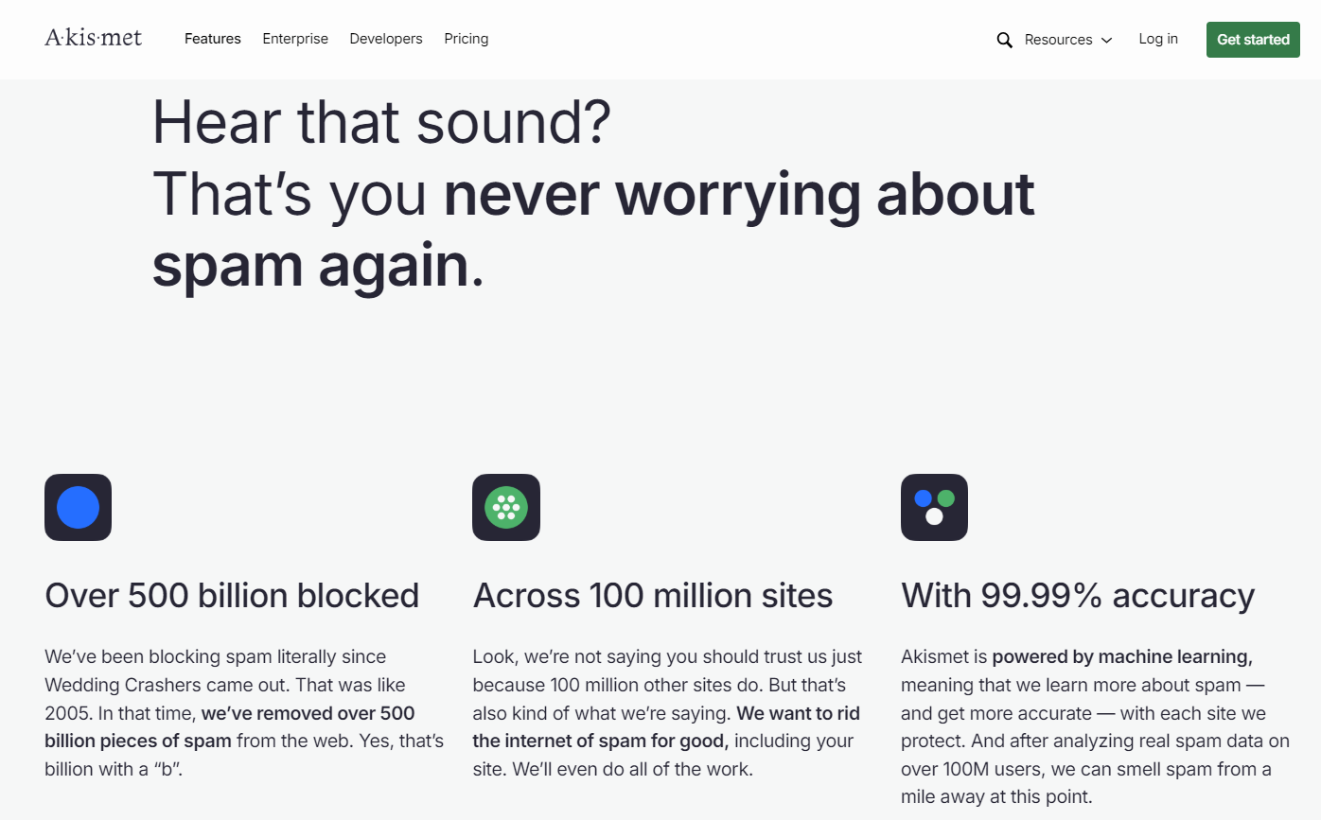
Task: Open the Features menu item
Action: [212, 39]
